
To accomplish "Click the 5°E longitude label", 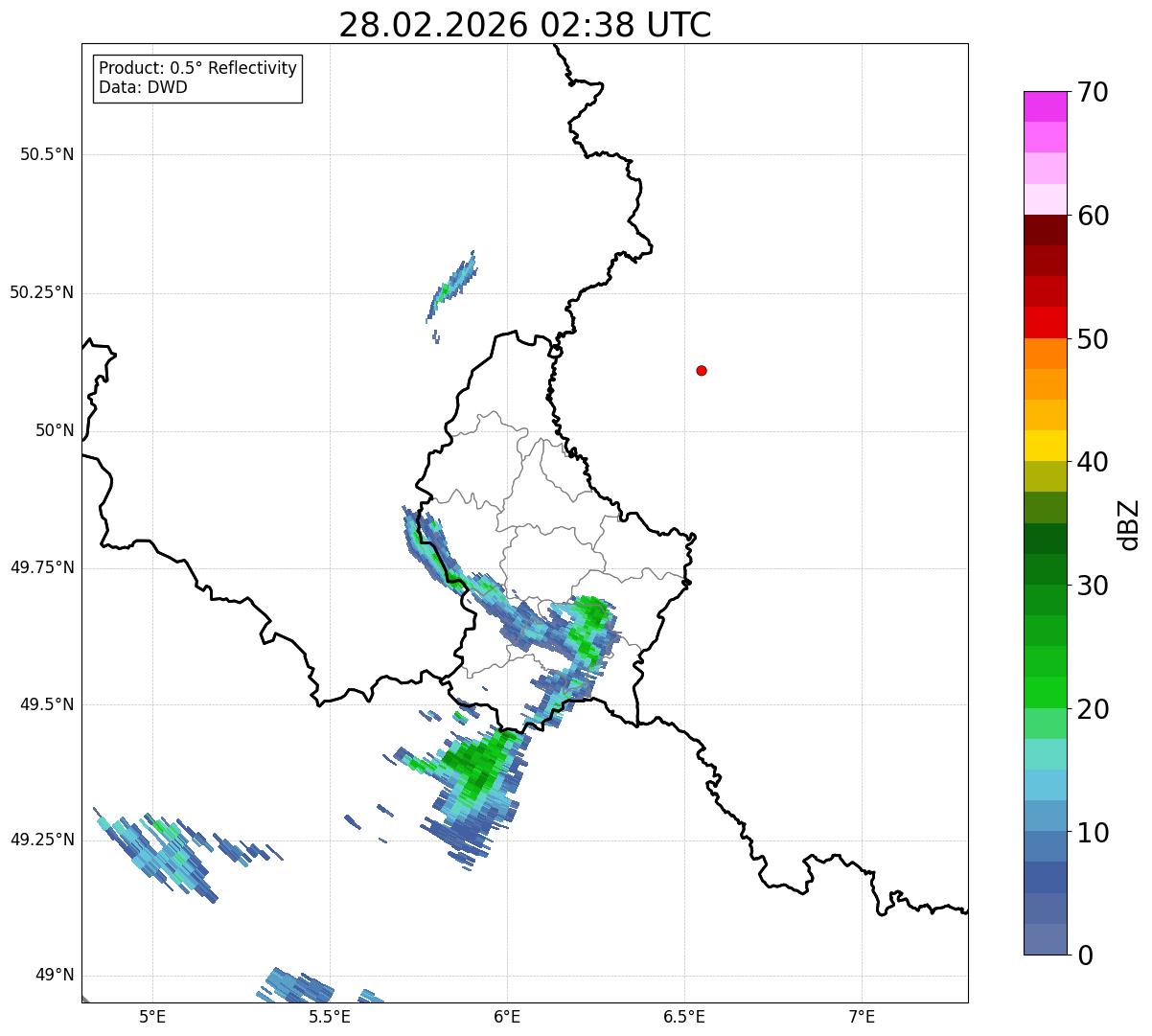I will [x=153, y=1016].
